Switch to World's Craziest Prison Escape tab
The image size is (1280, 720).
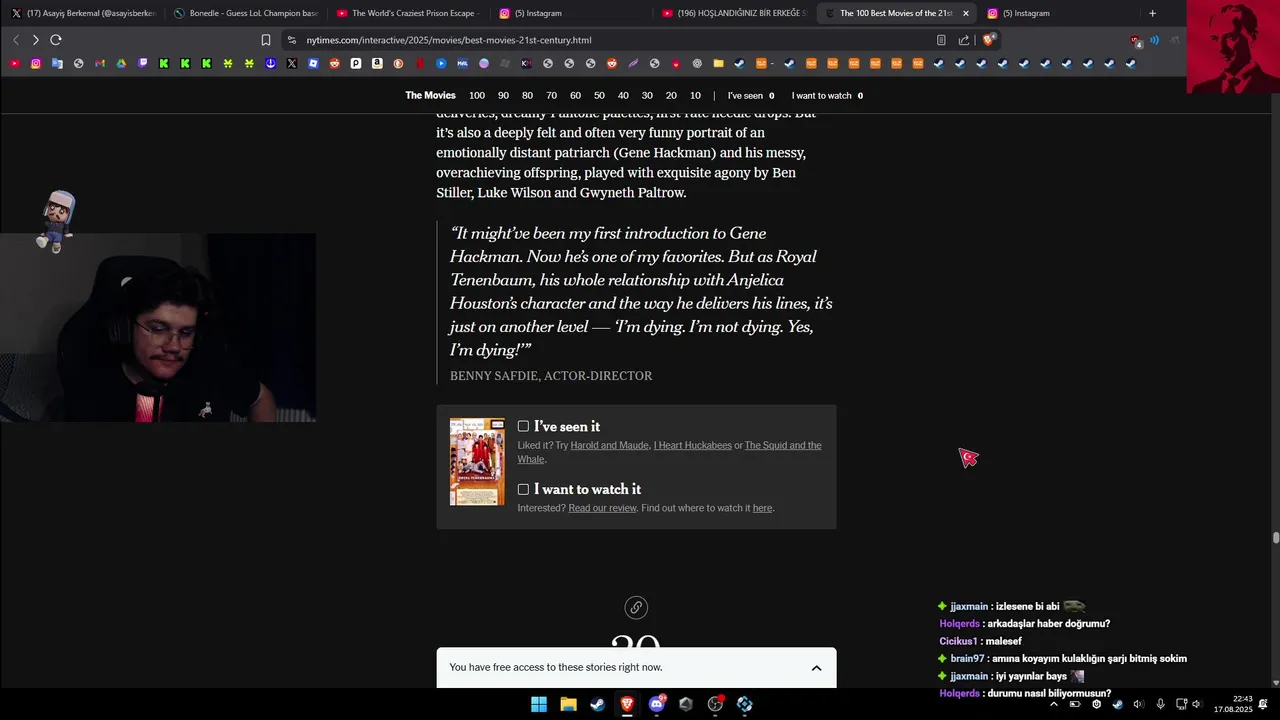(408, 13)
